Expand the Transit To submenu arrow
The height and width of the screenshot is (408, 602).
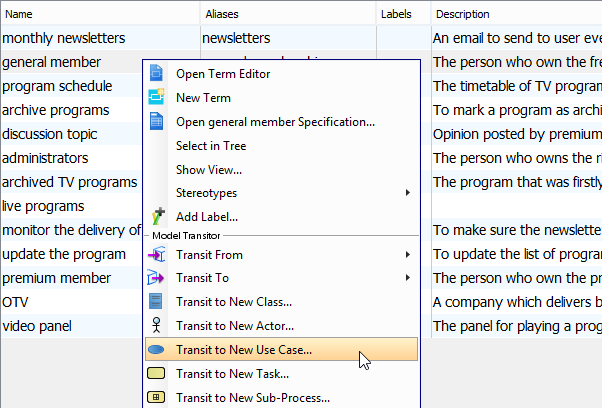(x=408, y=278)
